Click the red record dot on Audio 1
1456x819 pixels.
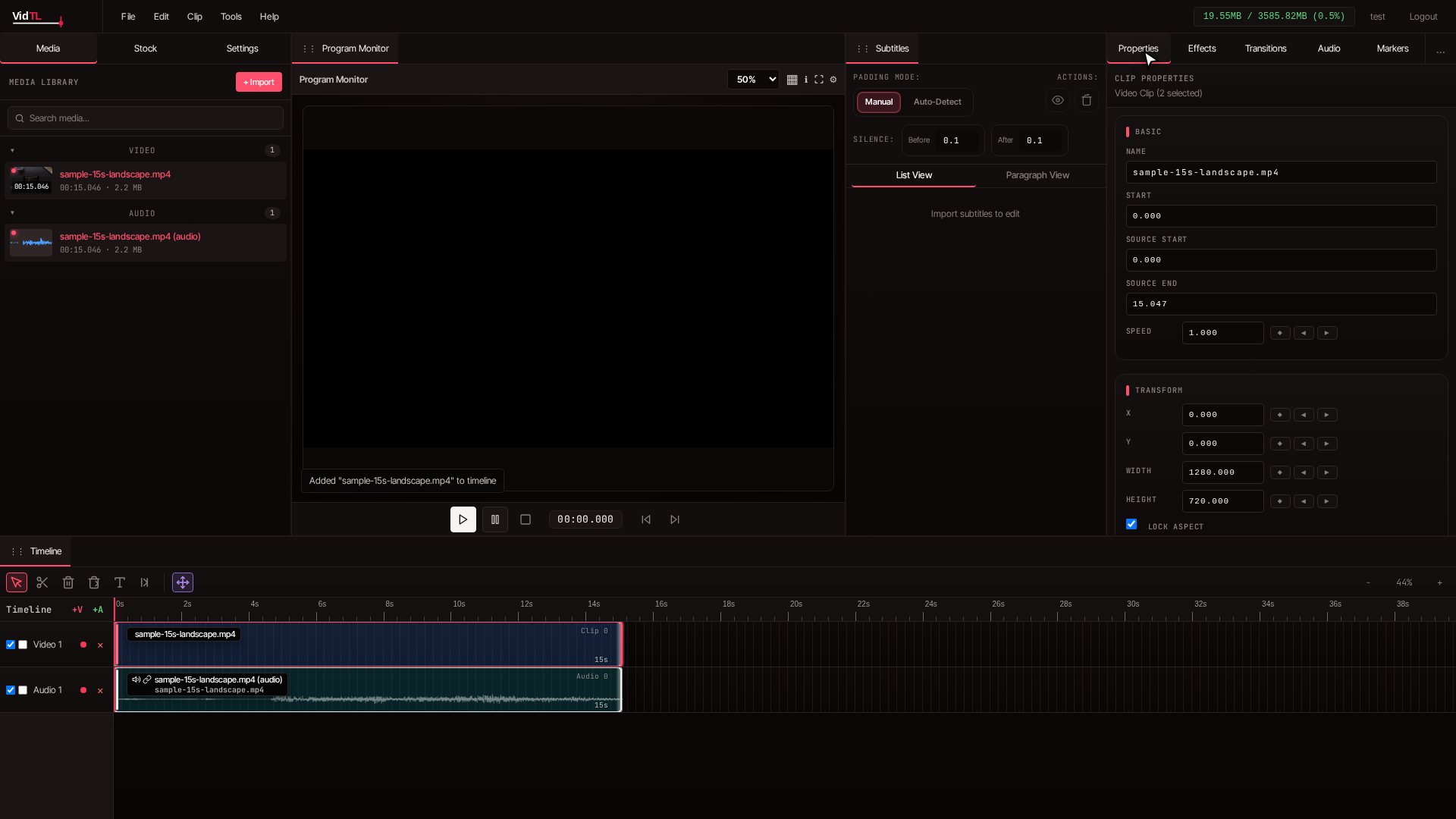[83, 690]
